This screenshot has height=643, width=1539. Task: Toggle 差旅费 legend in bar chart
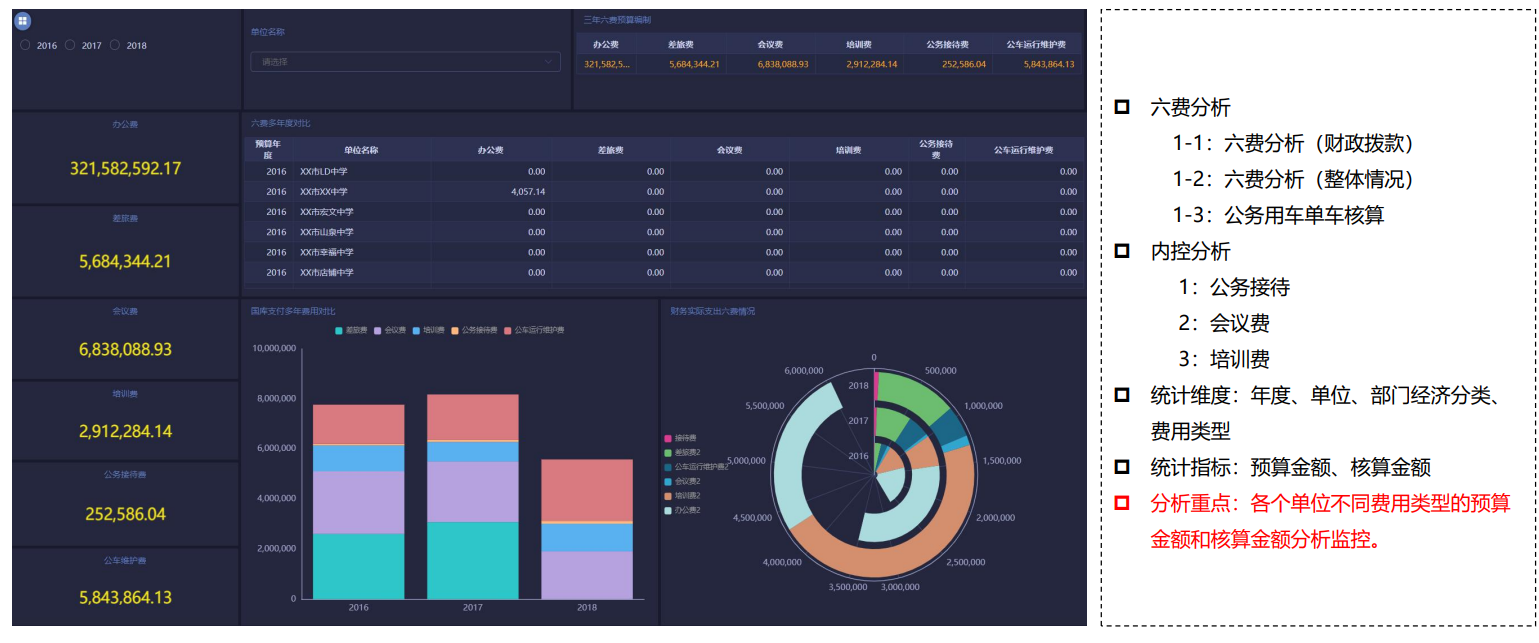pos(352,330)
